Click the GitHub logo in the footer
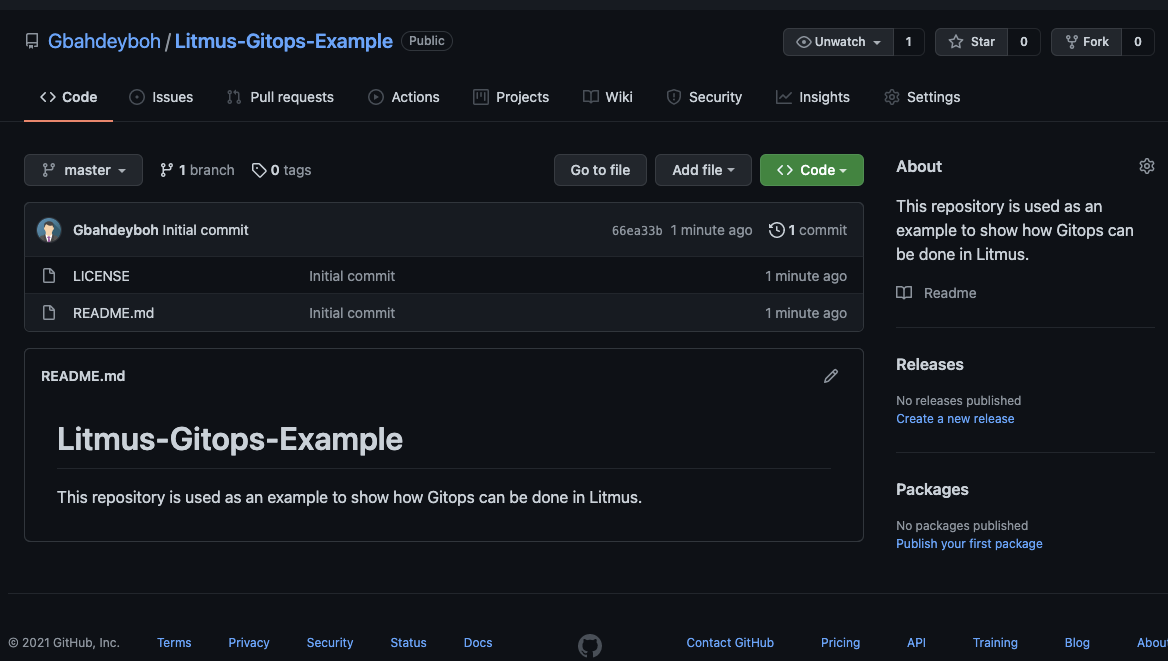Screen dimensions: 1168x661 click(589, 645)
